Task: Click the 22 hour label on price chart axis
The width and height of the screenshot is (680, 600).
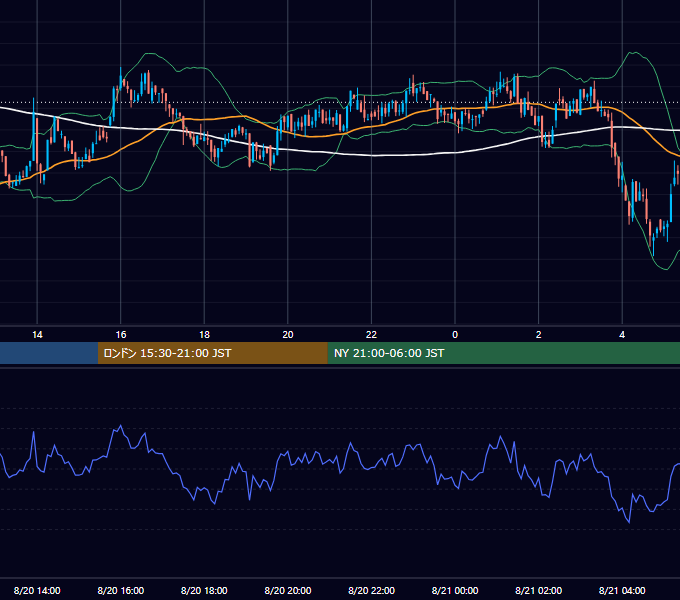Action: click(371, 335)
